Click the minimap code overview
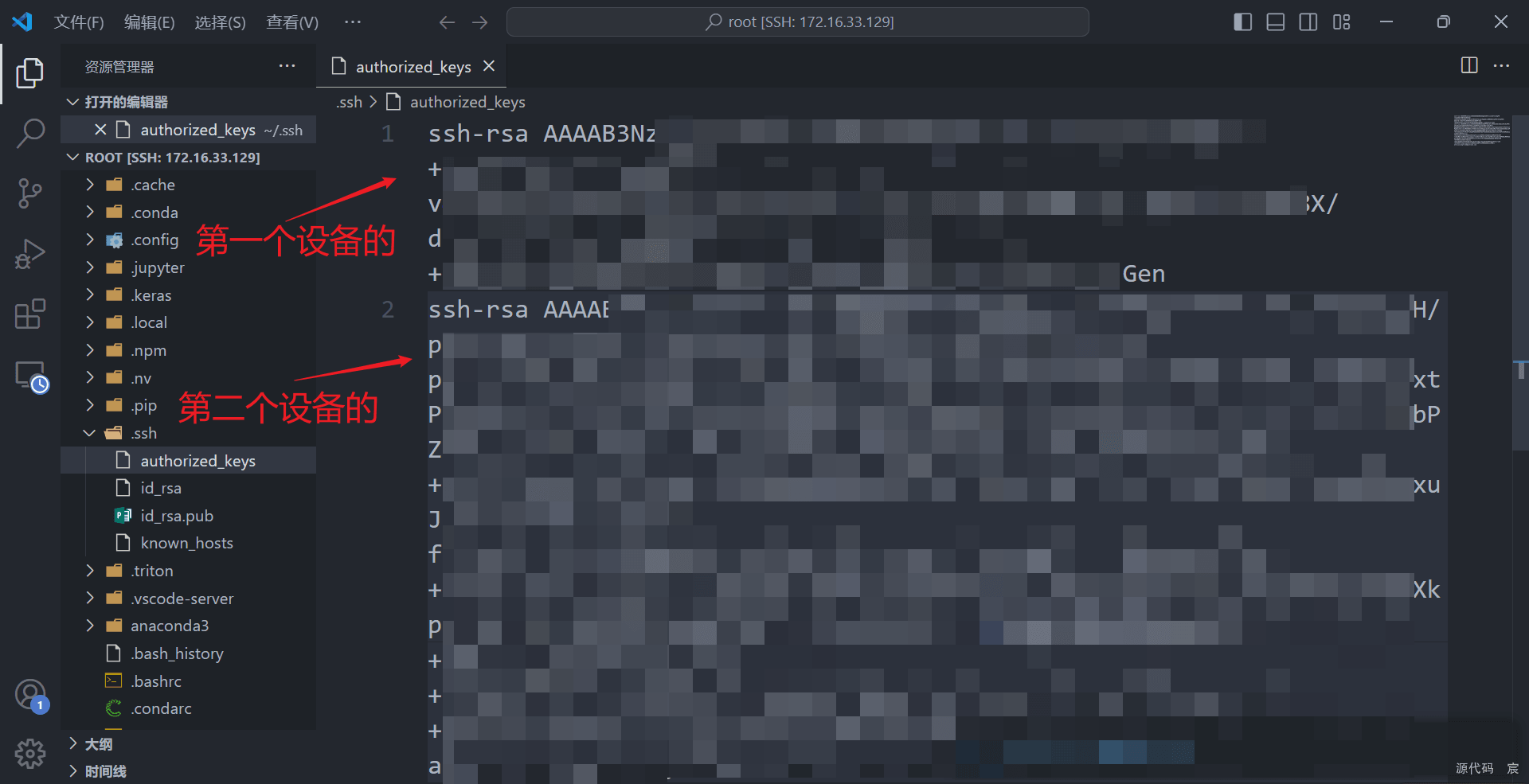The height and width of the screenshot is (784, 1529). (1481, 131)
